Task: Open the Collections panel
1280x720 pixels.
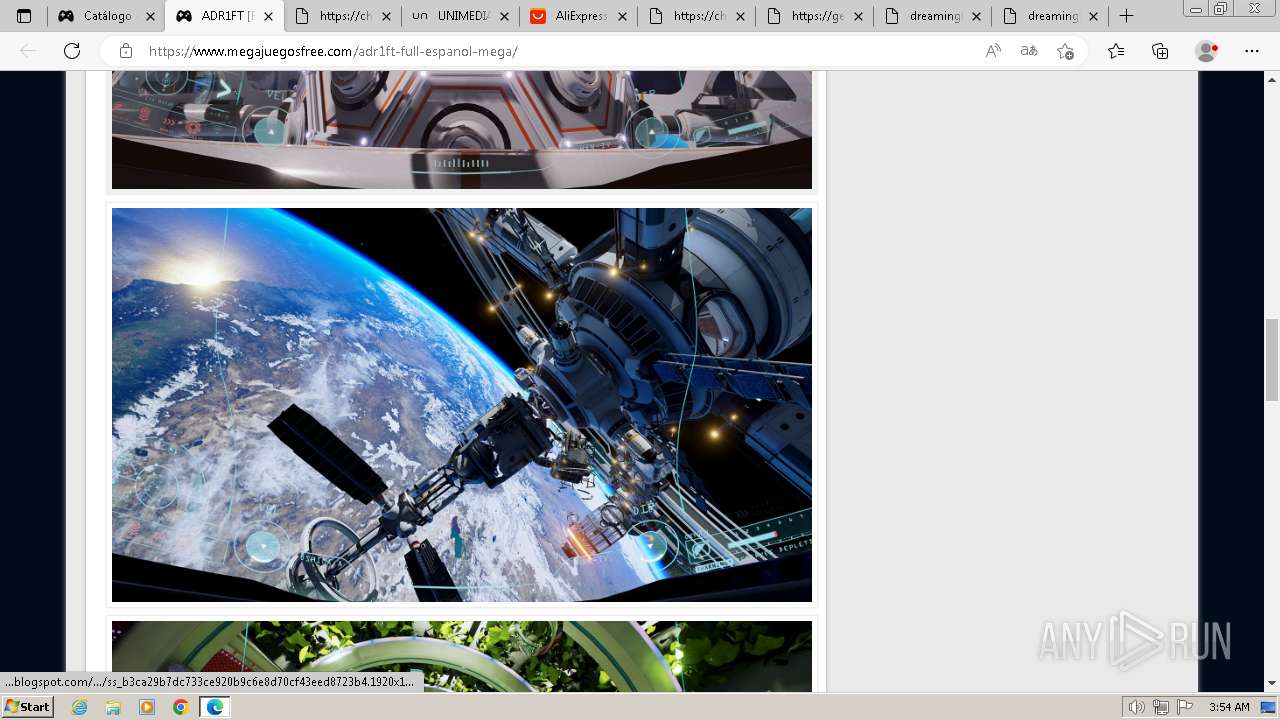Action: click(x=1160, y=51)
